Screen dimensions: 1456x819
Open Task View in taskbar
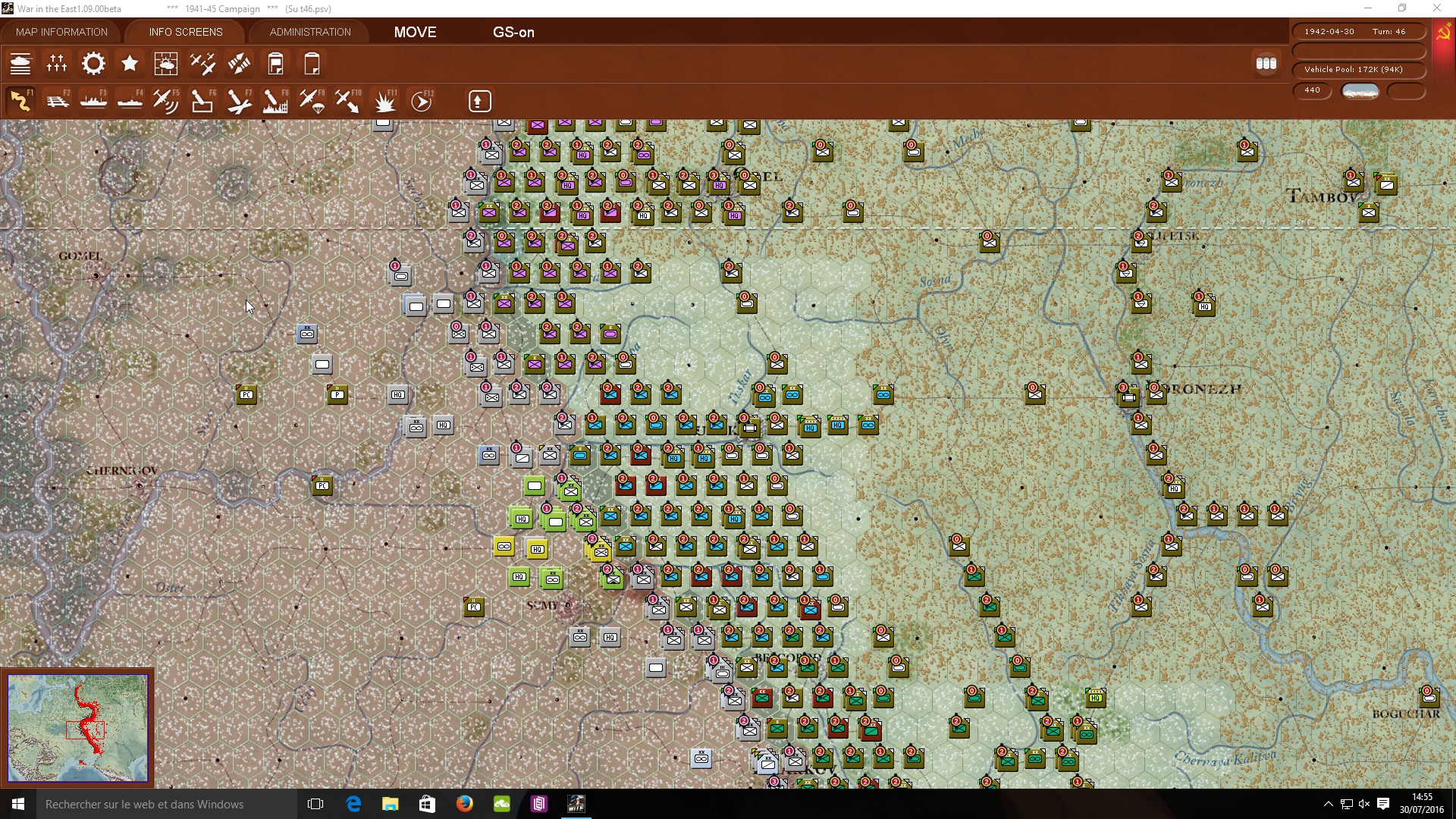pyautogui.click(x=315, y=804)
